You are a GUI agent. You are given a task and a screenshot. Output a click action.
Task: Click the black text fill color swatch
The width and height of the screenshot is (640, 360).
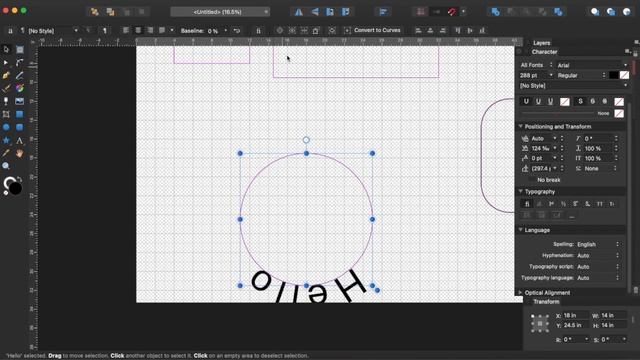pos(613,75)
